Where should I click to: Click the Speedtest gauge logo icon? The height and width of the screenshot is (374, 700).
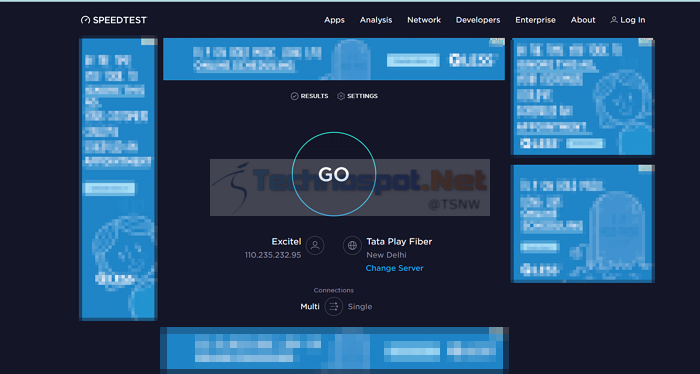click(85, 20)
